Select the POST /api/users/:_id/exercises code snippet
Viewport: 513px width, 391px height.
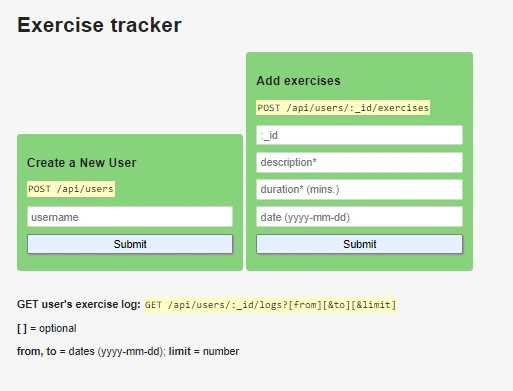(x=343, y=108)
